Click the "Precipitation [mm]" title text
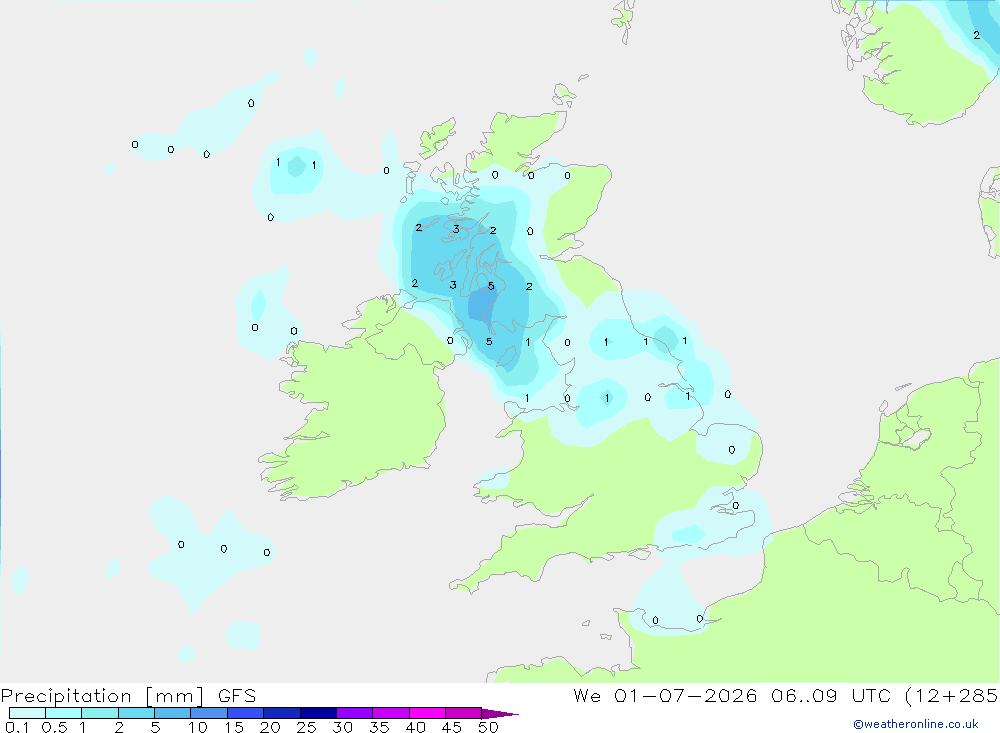Viewport: 1000px width, 733px height. pos(102,696)
